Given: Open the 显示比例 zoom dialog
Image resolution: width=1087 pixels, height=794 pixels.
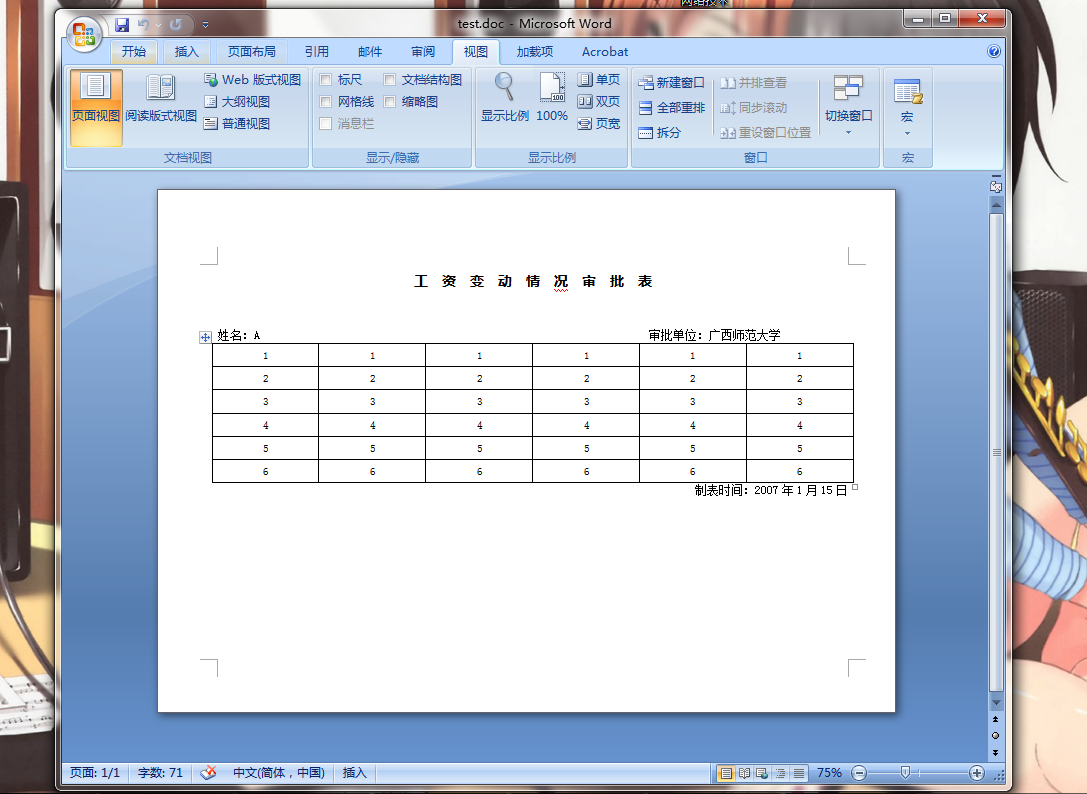Looking at the screenshot, I should (504, 96).
